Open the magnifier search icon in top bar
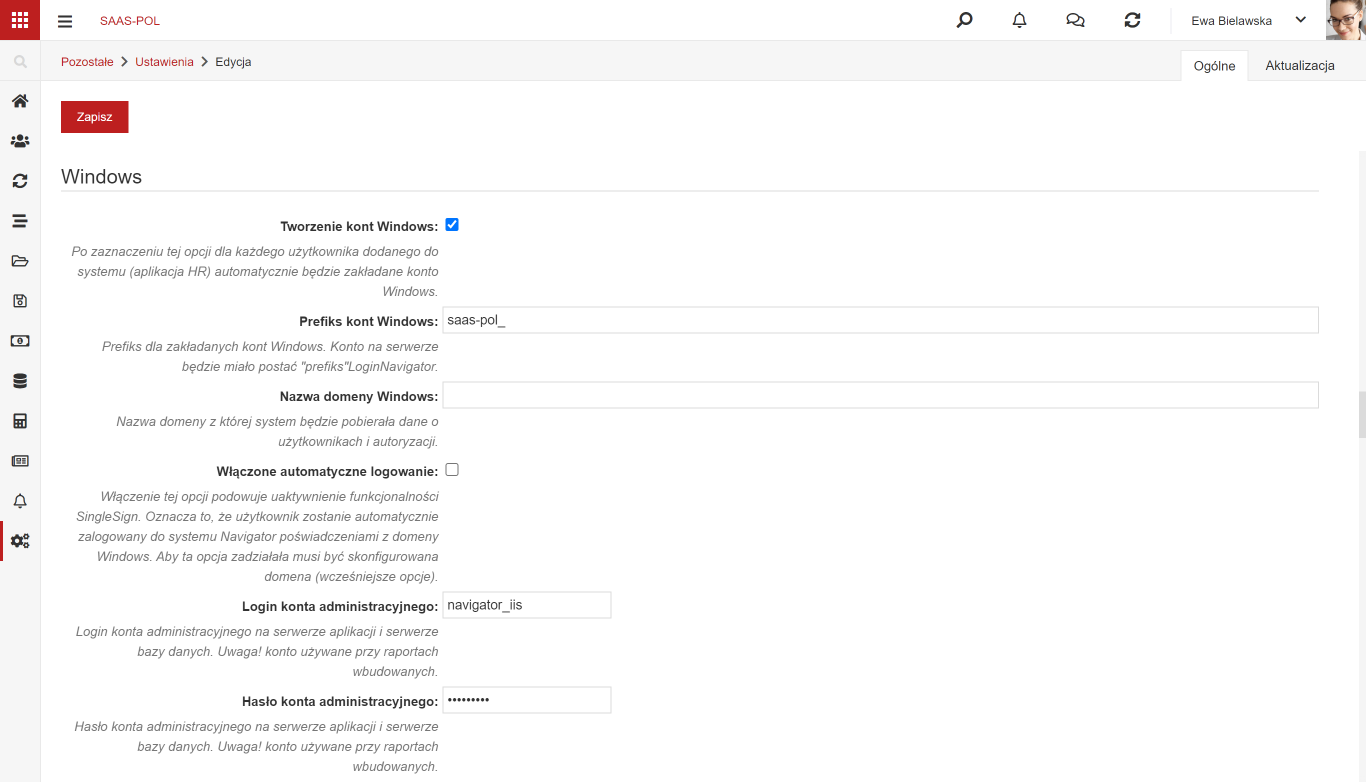This screenshot has height=782, width=1366. [x=964, y=20]
